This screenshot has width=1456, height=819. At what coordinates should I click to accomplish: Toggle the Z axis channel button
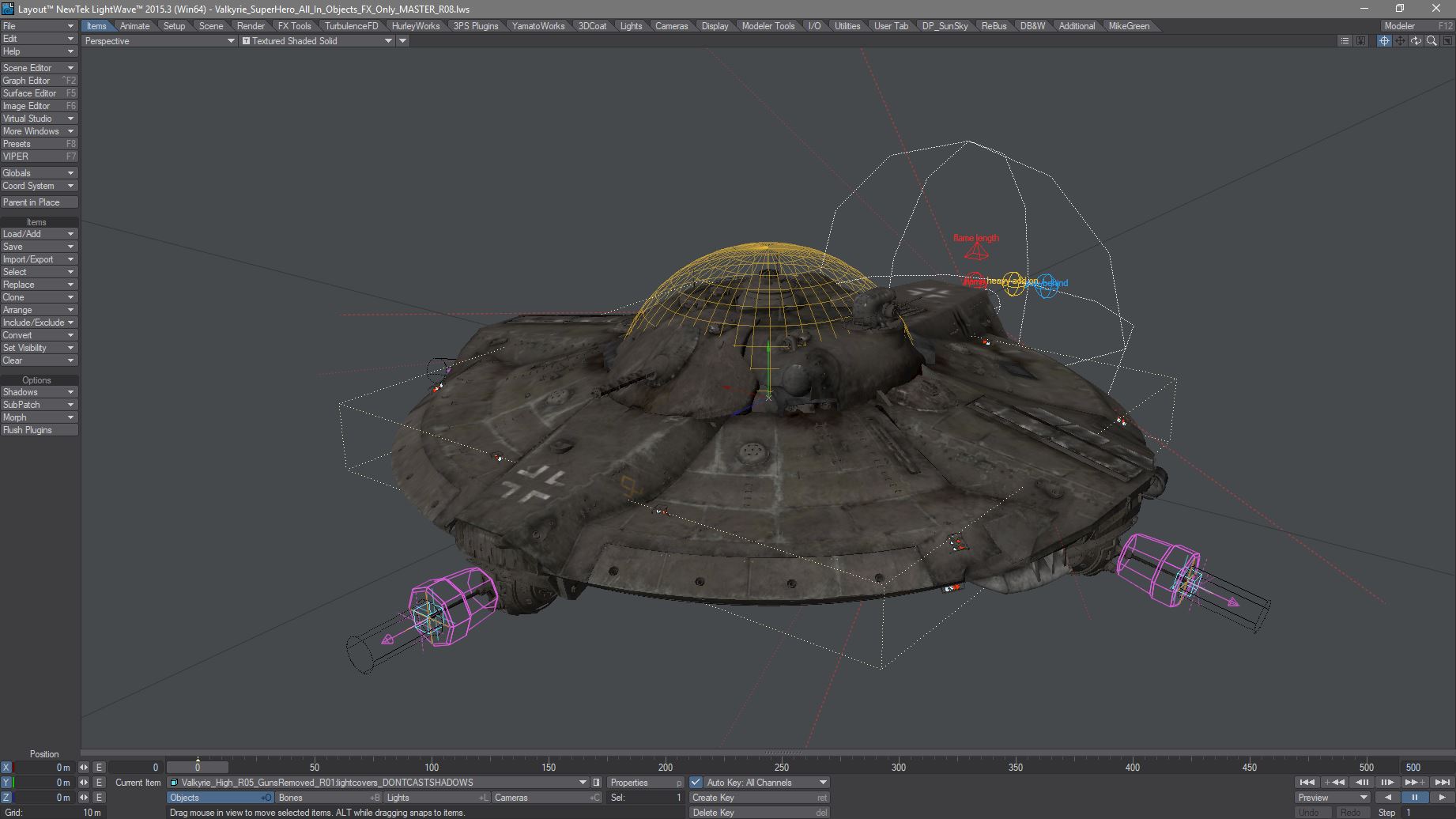6,798
